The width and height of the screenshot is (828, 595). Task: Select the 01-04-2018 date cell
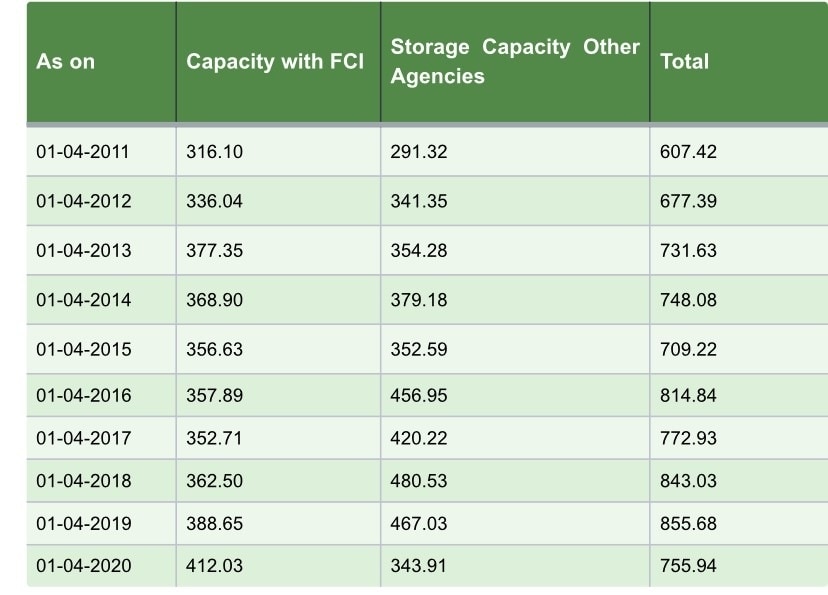tap(83, 481)
